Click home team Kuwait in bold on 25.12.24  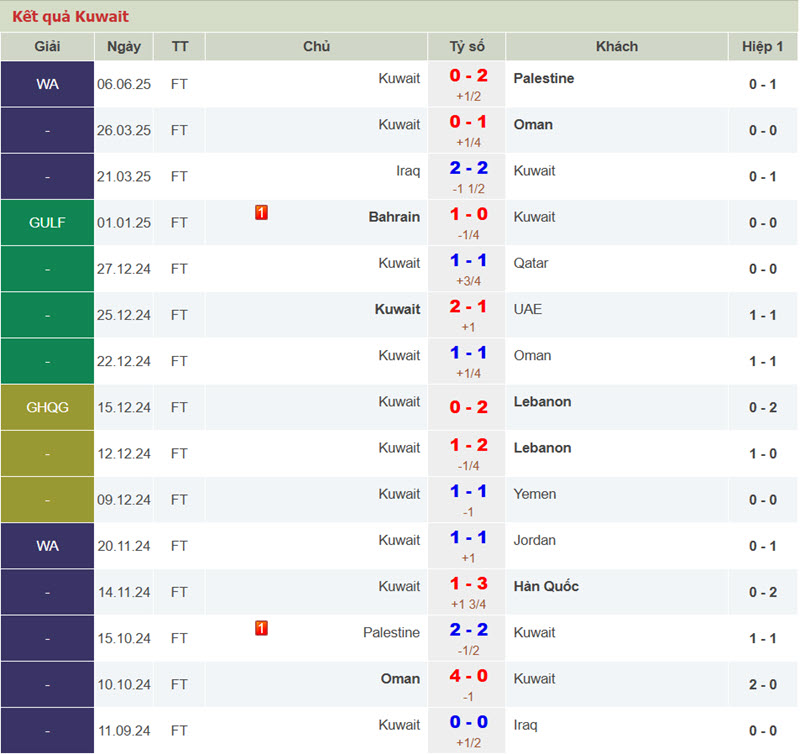coord(397,309)
